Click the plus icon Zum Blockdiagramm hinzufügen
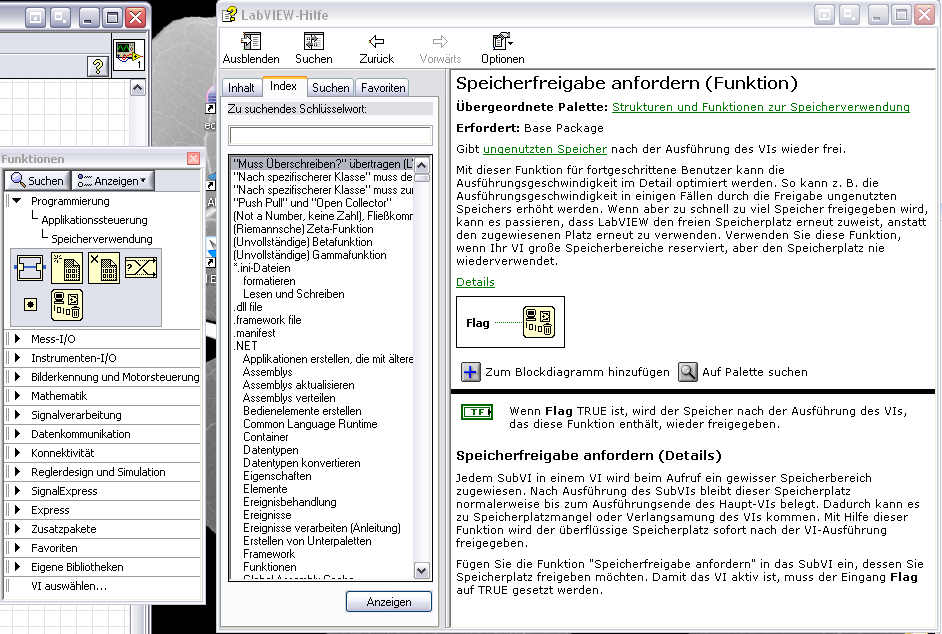 [470, 372]
